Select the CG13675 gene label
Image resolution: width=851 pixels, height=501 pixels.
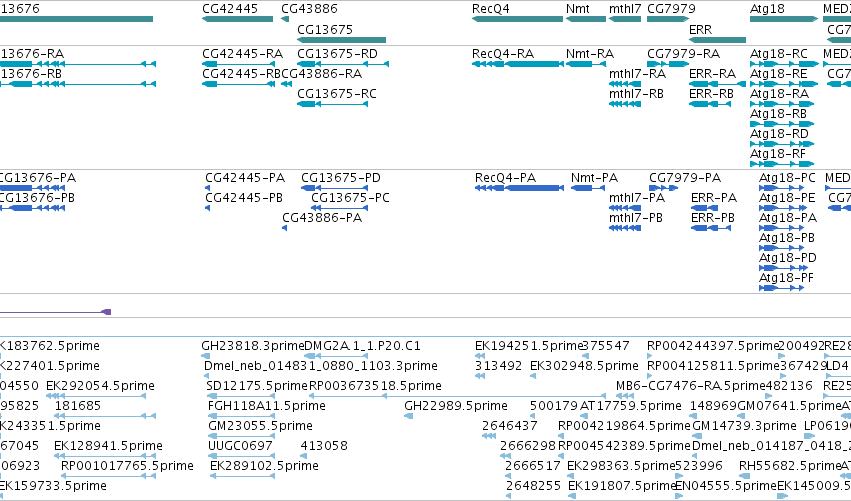click(x=325, y=29)
